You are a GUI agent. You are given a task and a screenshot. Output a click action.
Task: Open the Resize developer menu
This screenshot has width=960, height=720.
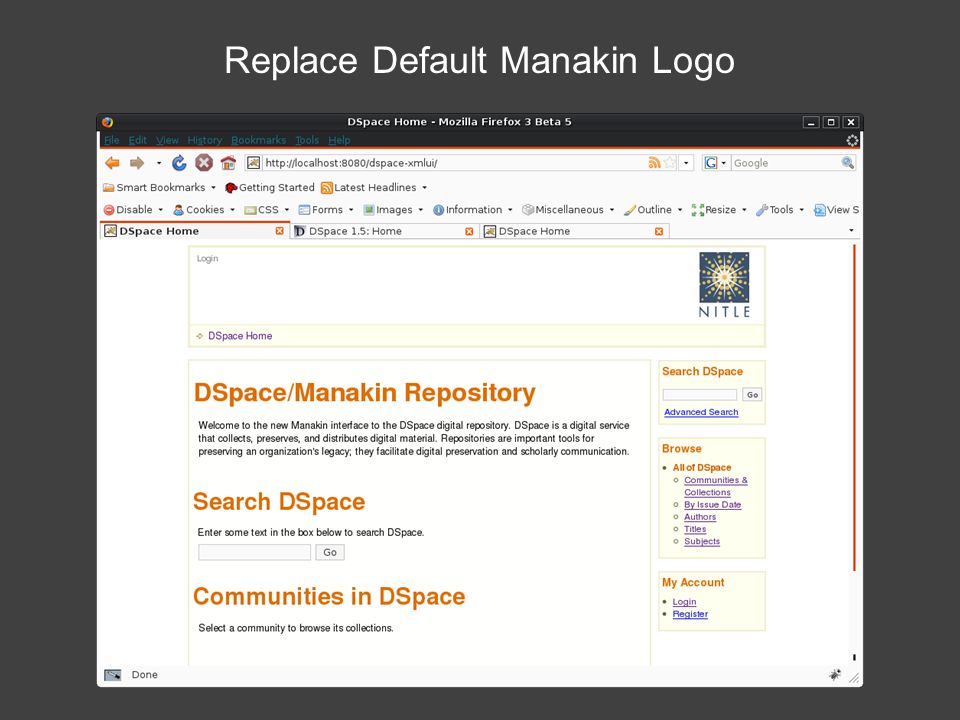(x=719, y=210)
